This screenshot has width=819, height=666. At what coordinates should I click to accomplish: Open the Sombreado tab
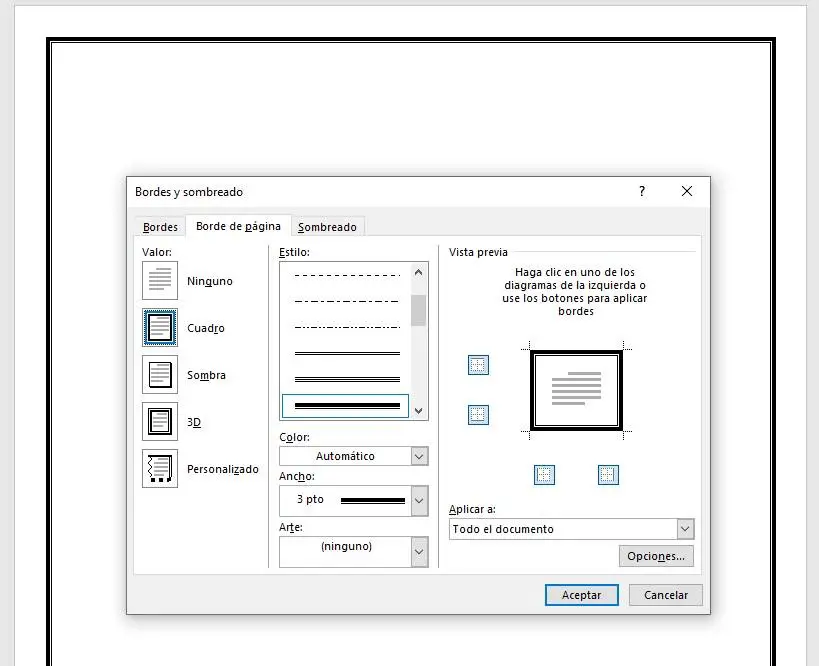point(327,227)
